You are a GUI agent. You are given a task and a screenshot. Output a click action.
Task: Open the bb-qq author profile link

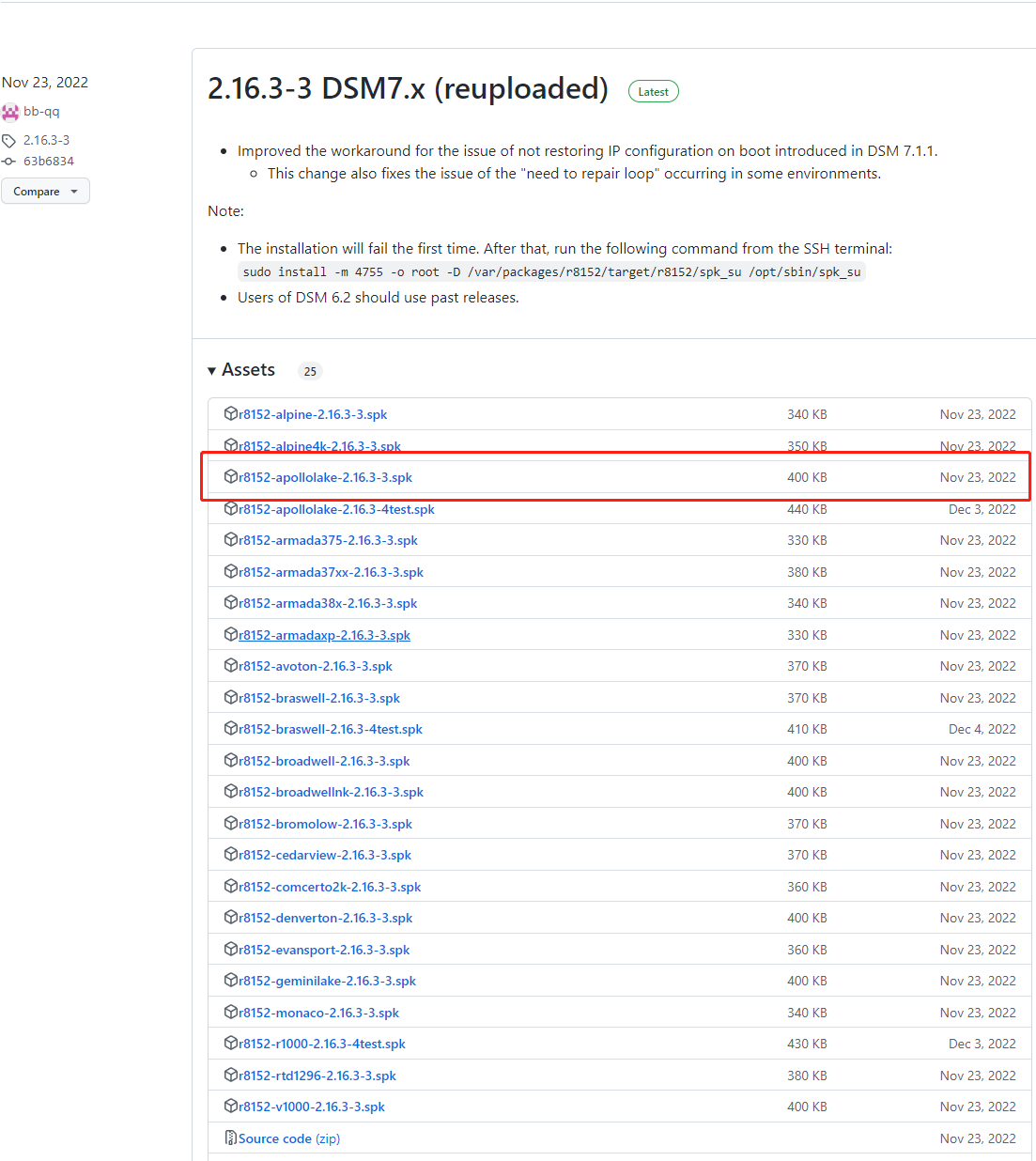click(x=41, y=112)
